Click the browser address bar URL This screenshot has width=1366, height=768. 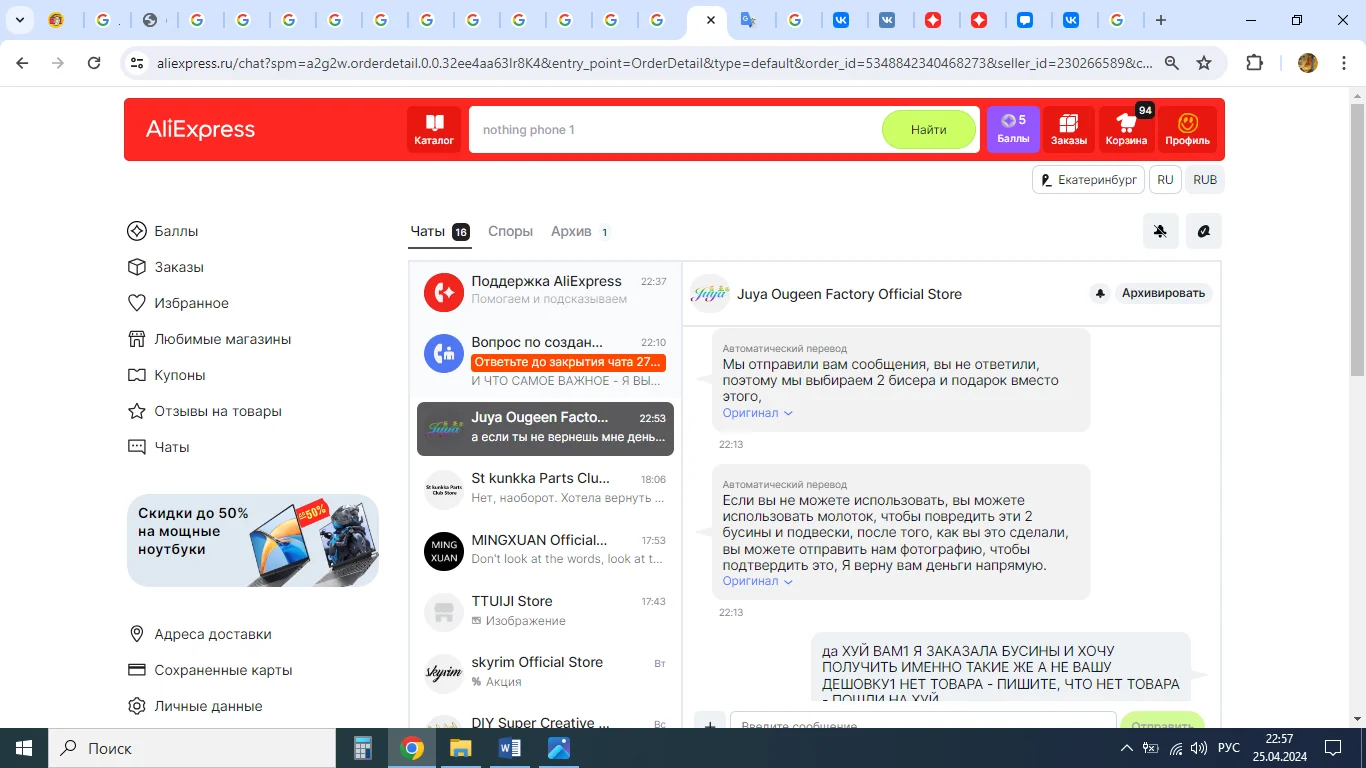(655, 63)
